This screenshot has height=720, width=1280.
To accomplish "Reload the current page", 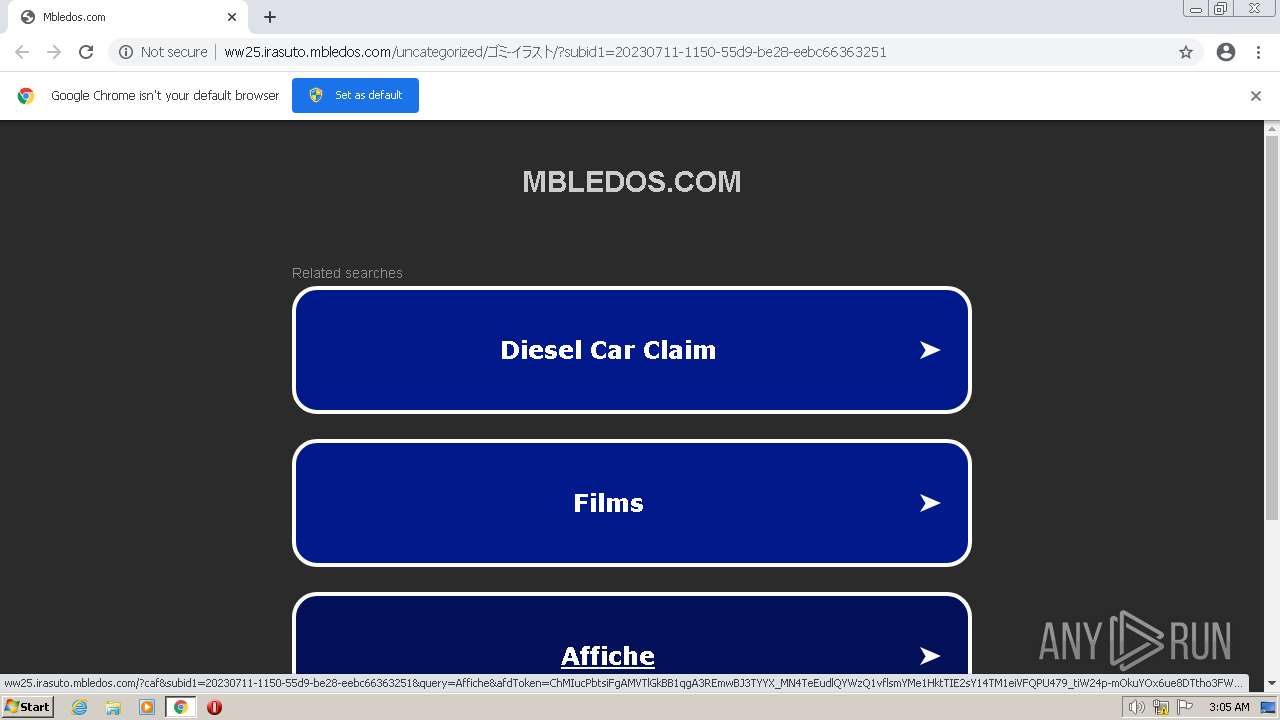I will [86, 52].
